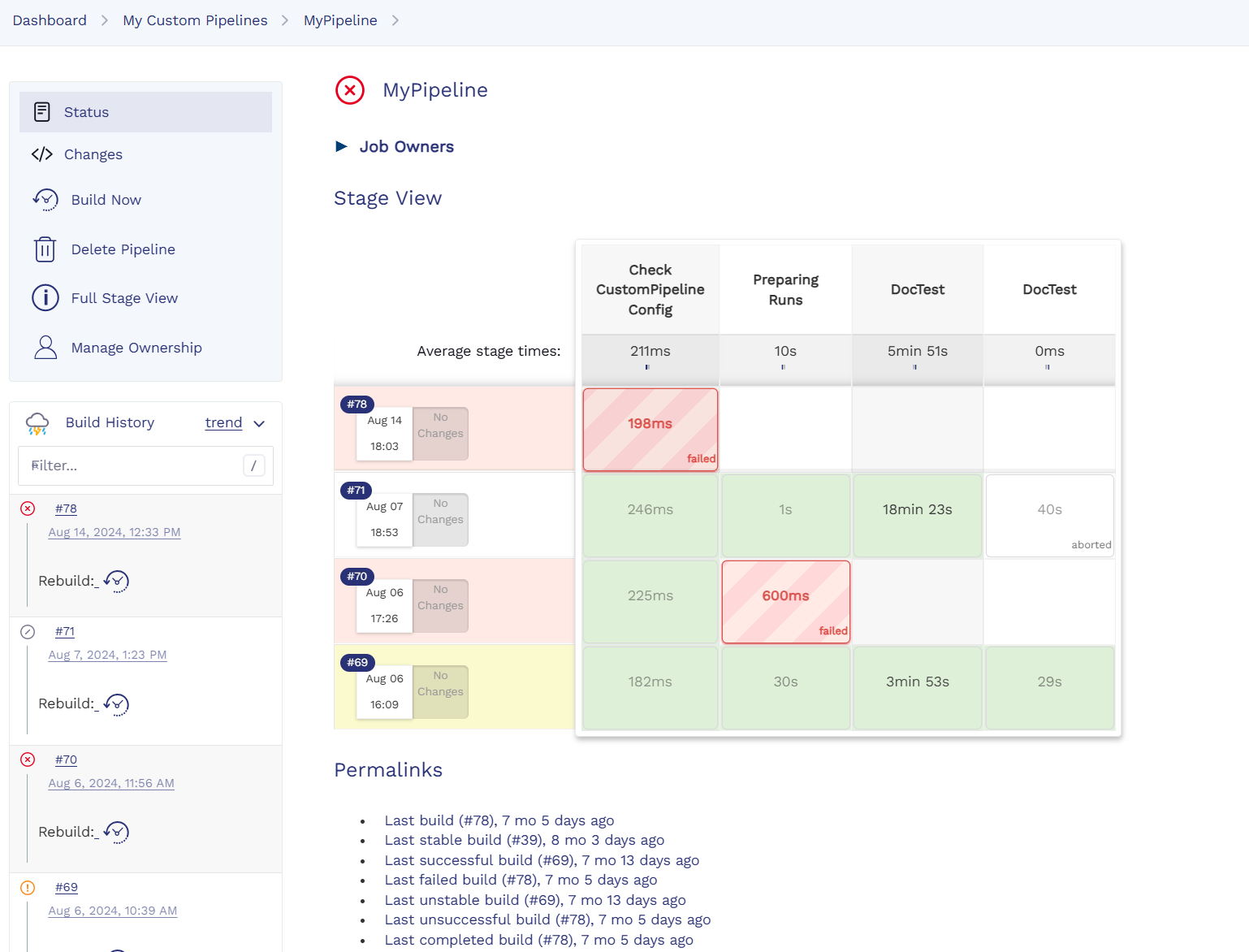This screenshot has width=1249, height=952.
Task: Click the Changes code-brackets icon
Action: click(42, 154)
